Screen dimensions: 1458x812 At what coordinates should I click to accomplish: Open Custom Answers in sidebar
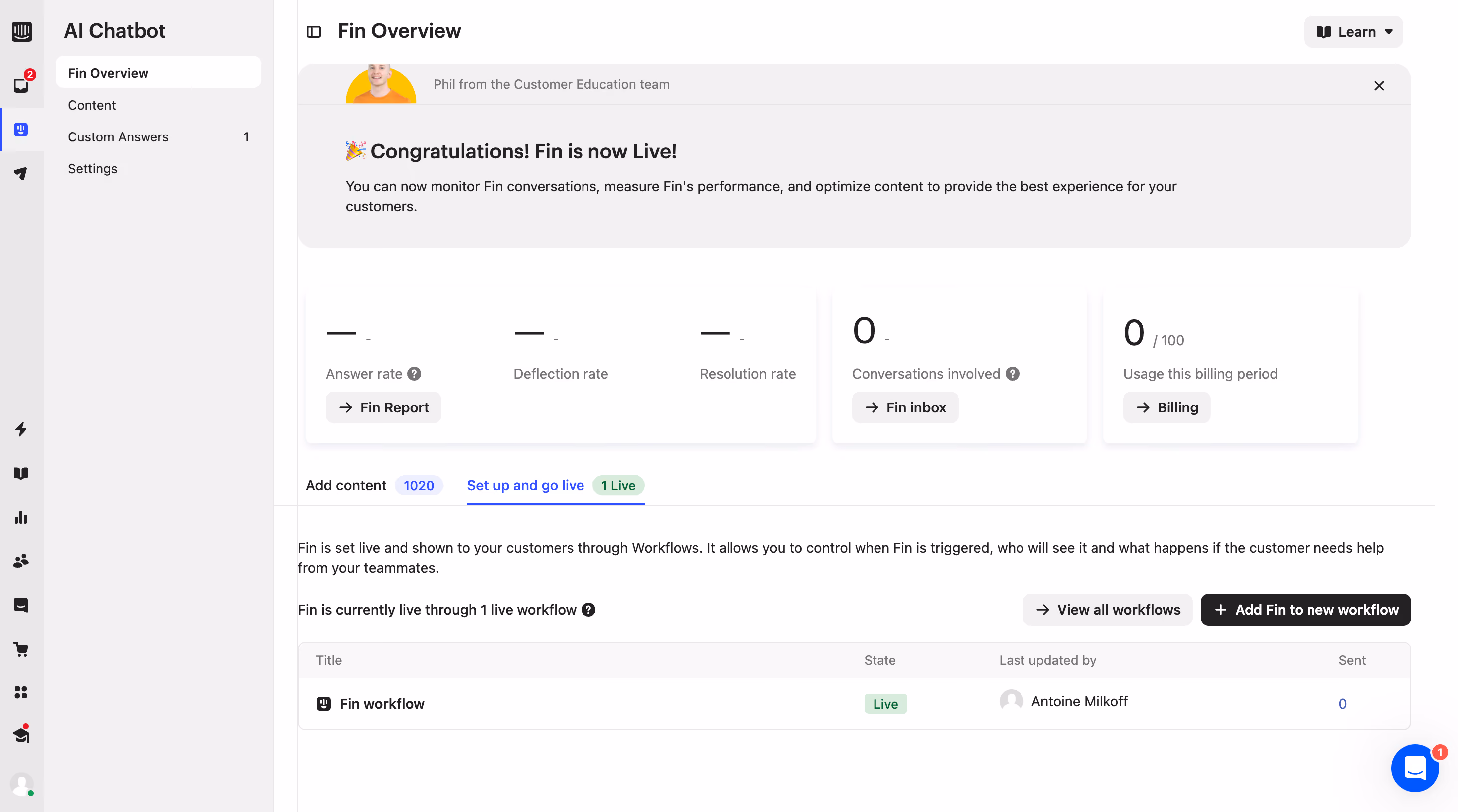[158, 136]
